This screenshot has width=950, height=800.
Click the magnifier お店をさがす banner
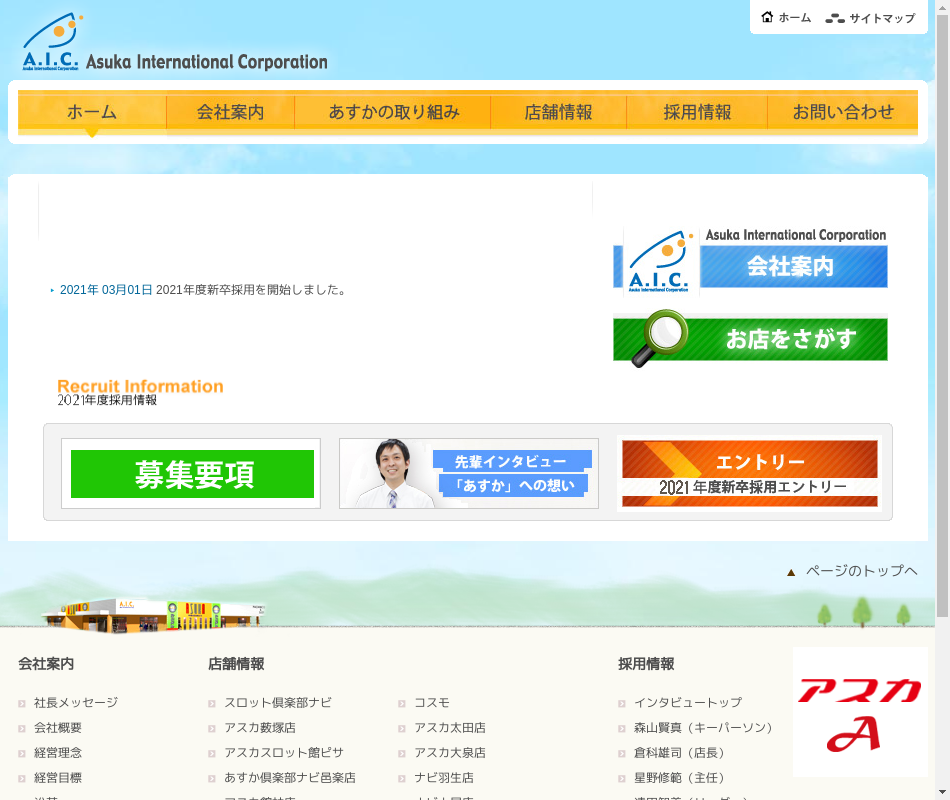click(x=750, y=339)
